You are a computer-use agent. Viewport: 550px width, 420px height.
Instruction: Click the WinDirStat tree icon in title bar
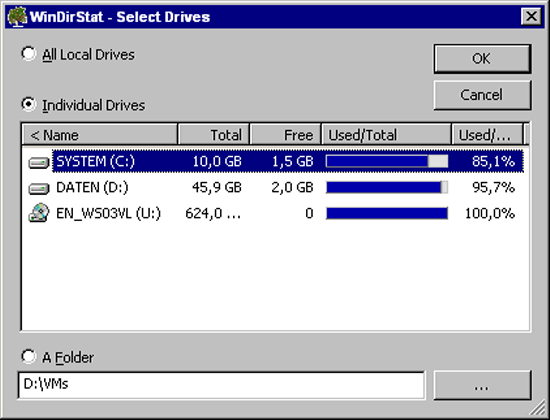click(x=17, y=16)
